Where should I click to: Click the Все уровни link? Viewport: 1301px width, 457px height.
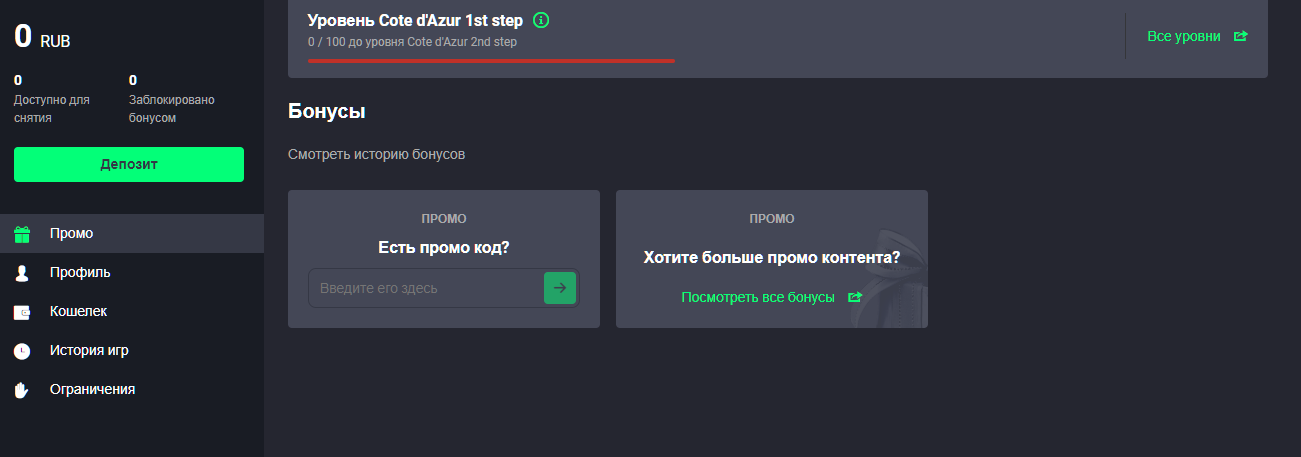point(1184,36)
